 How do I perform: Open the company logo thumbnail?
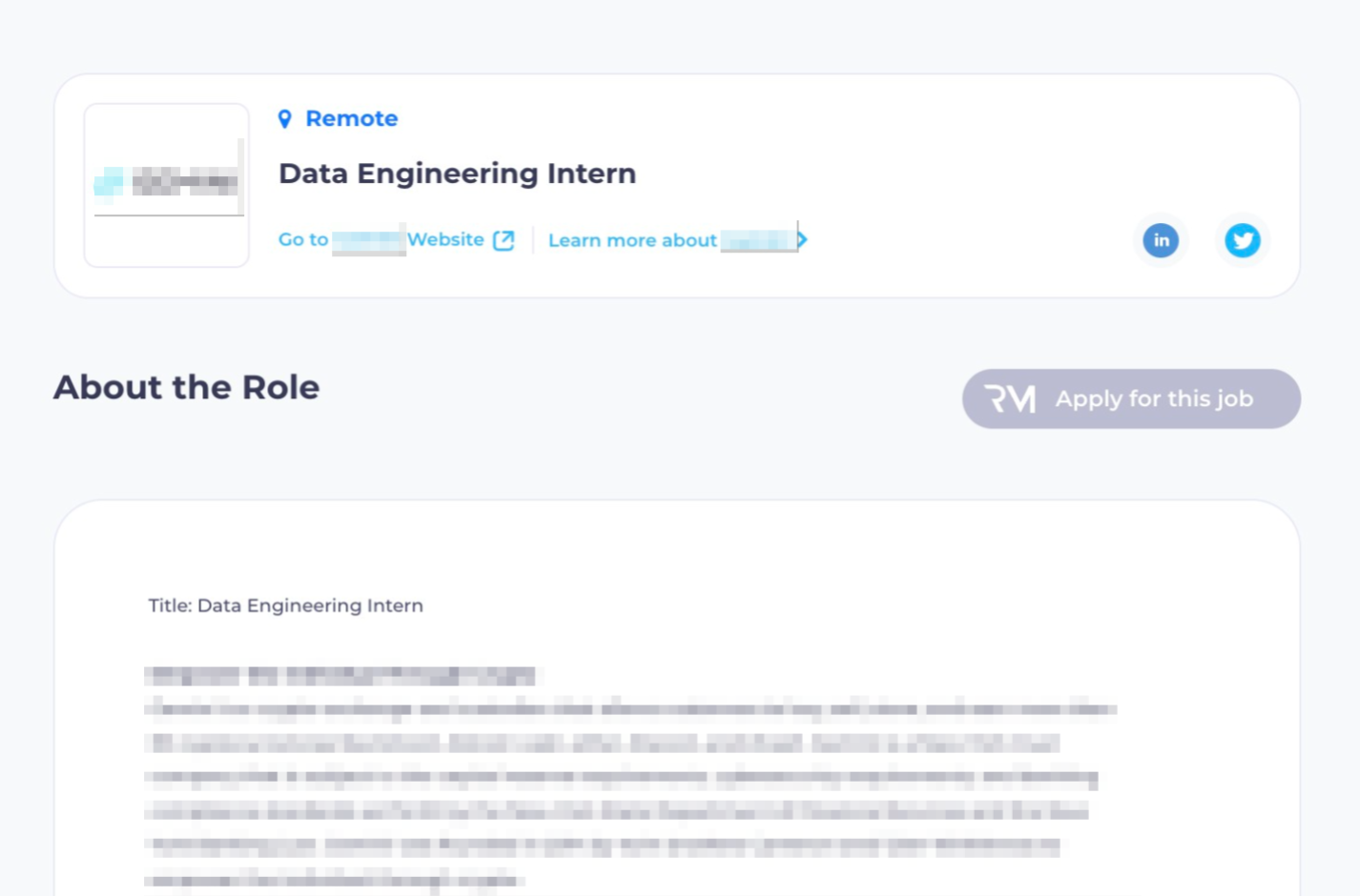coord(167,184)
